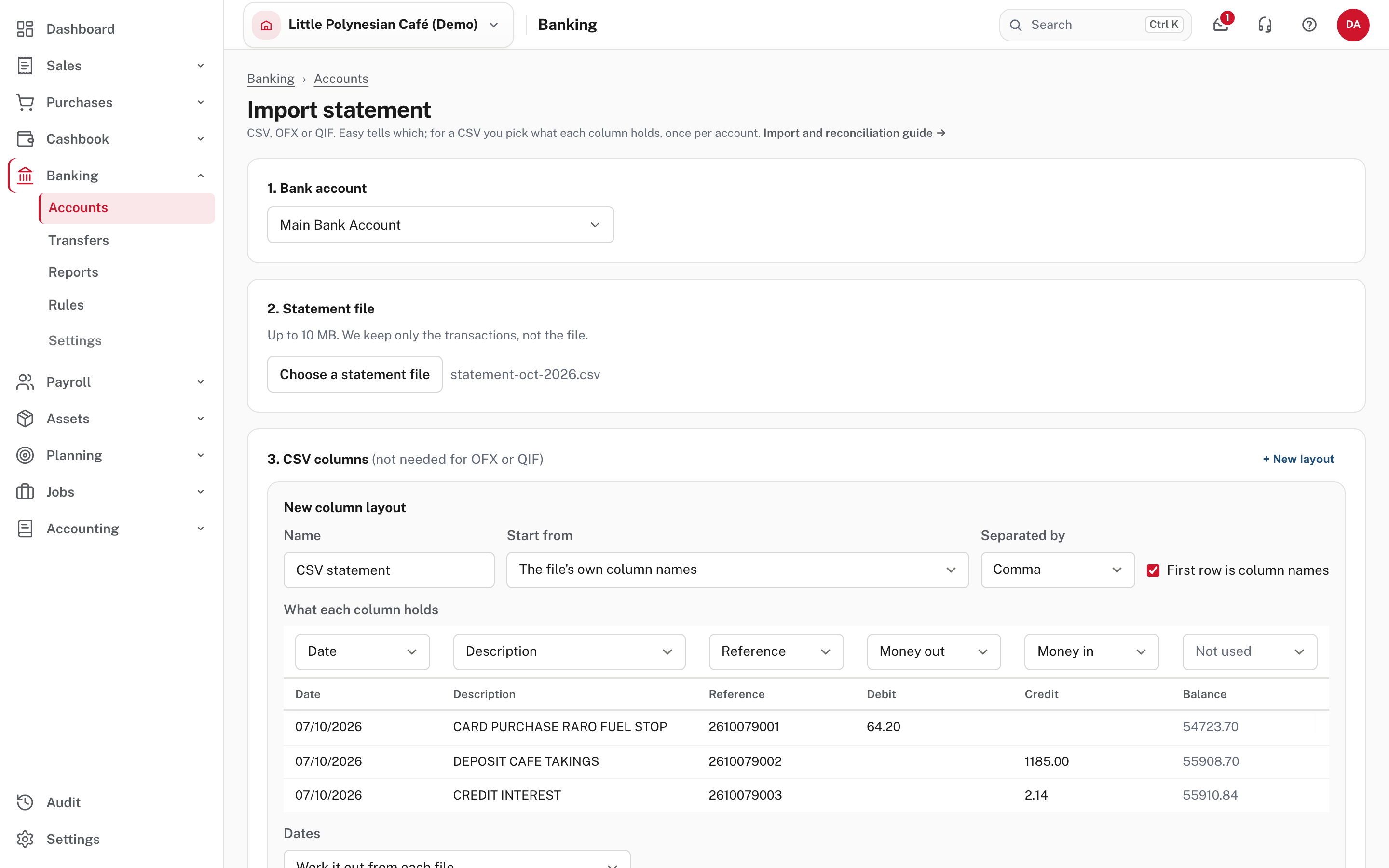Click the layout Name input field
The height and width of the screenshot is (868, 1389).
pyautogui.click(x=389, y=570)
